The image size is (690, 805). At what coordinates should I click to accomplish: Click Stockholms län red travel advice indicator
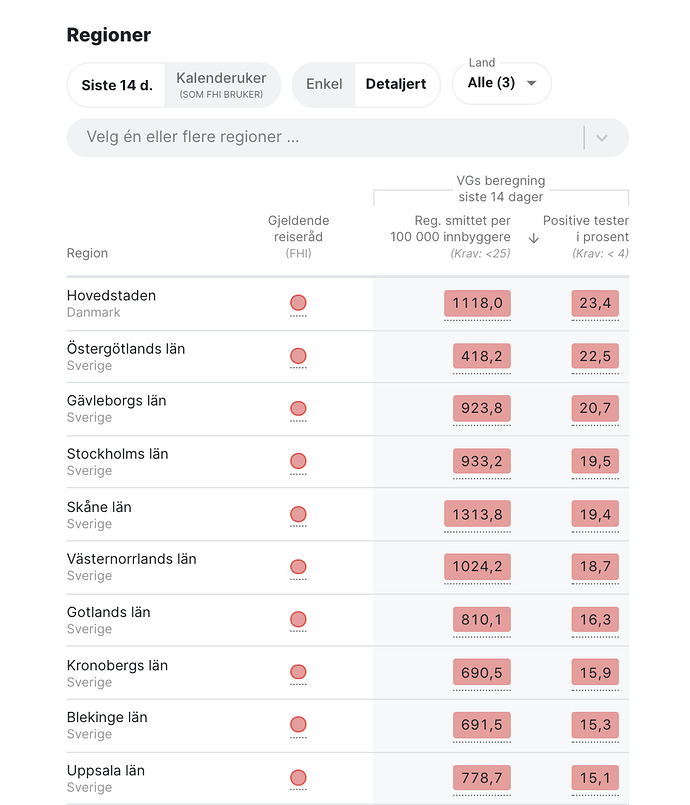298,461
